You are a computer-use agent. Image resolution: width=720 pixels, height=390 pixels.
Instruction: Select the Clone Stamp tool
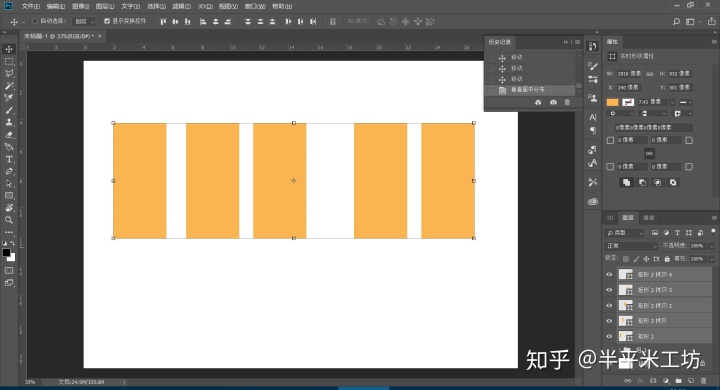click(9, 122)
